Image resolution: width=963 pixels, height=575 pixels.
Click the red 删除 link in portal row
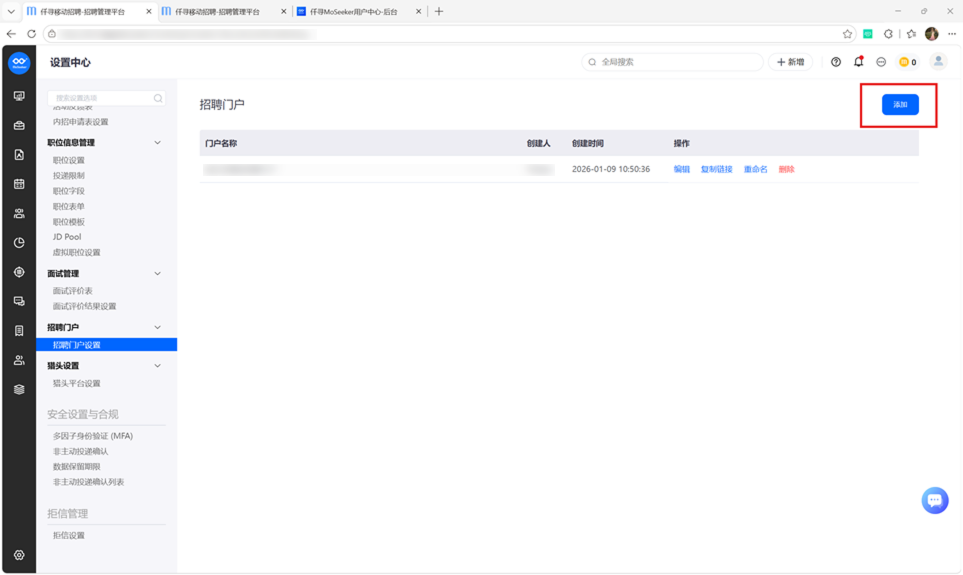click(x=786, y=169)
